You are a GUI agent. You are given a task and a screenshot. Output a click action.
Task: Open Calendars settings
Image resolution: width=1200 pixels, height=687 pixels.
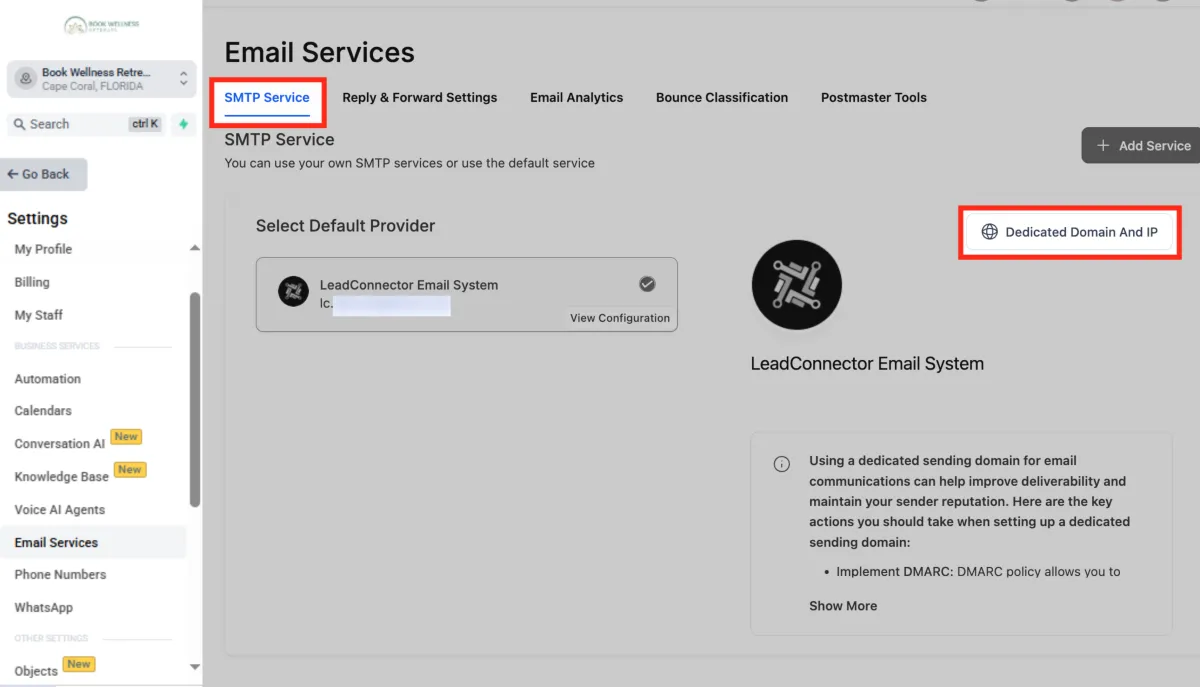43,411
